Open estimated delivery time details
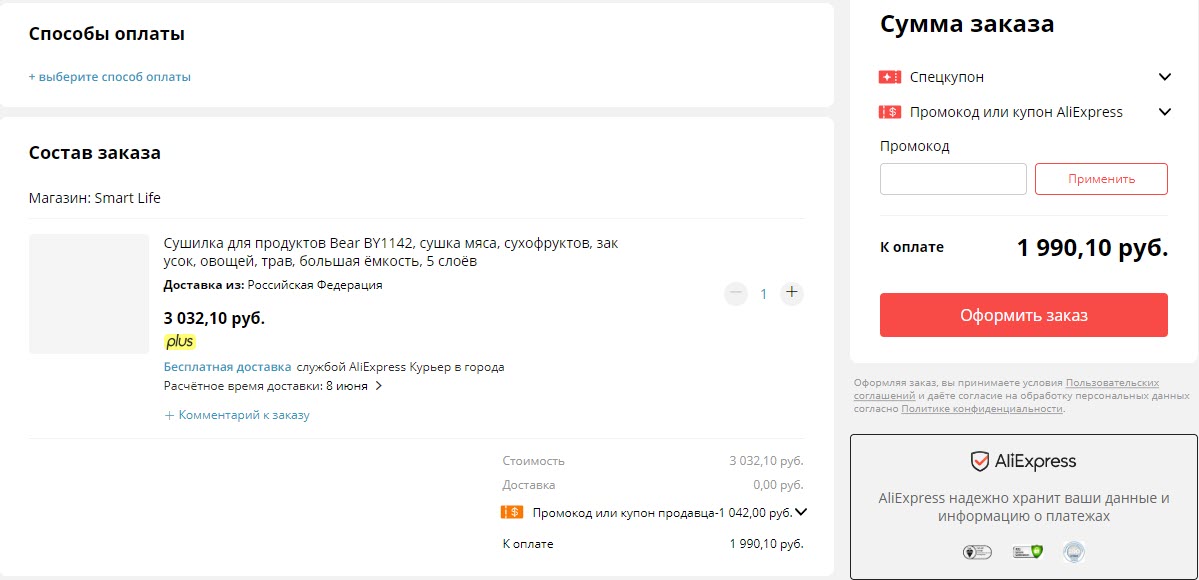 (378, 386)
